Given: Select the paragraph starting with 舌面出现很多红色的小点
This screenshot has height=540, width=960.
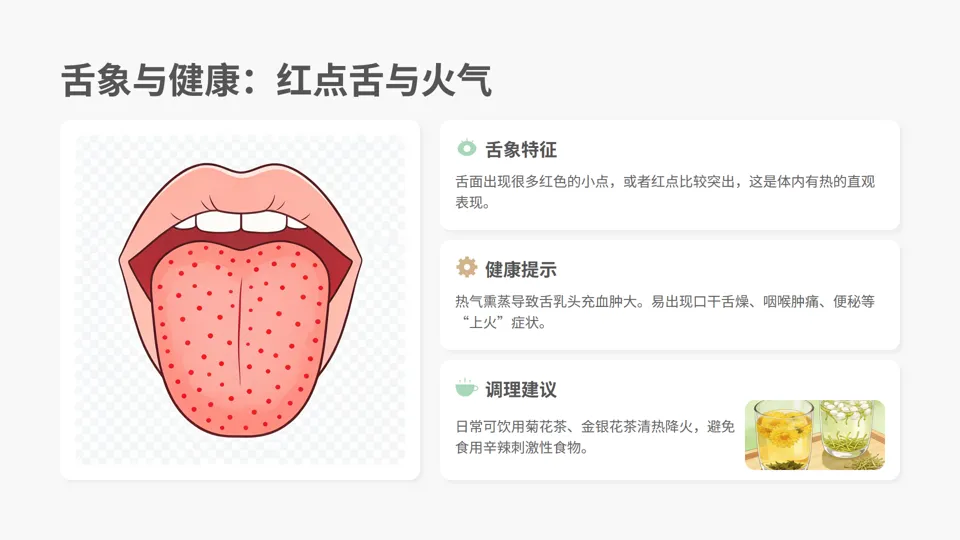Looking at the screenshot, I should pos(665,192).
